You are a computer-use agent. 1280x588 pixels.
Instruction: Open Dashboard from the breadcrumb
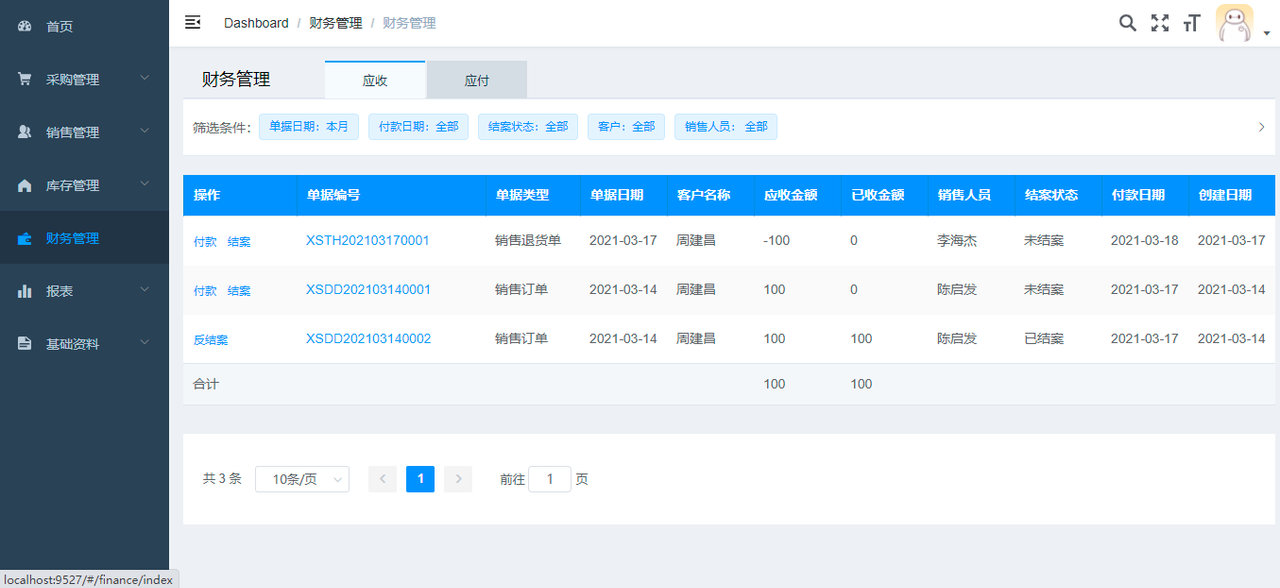256,22
